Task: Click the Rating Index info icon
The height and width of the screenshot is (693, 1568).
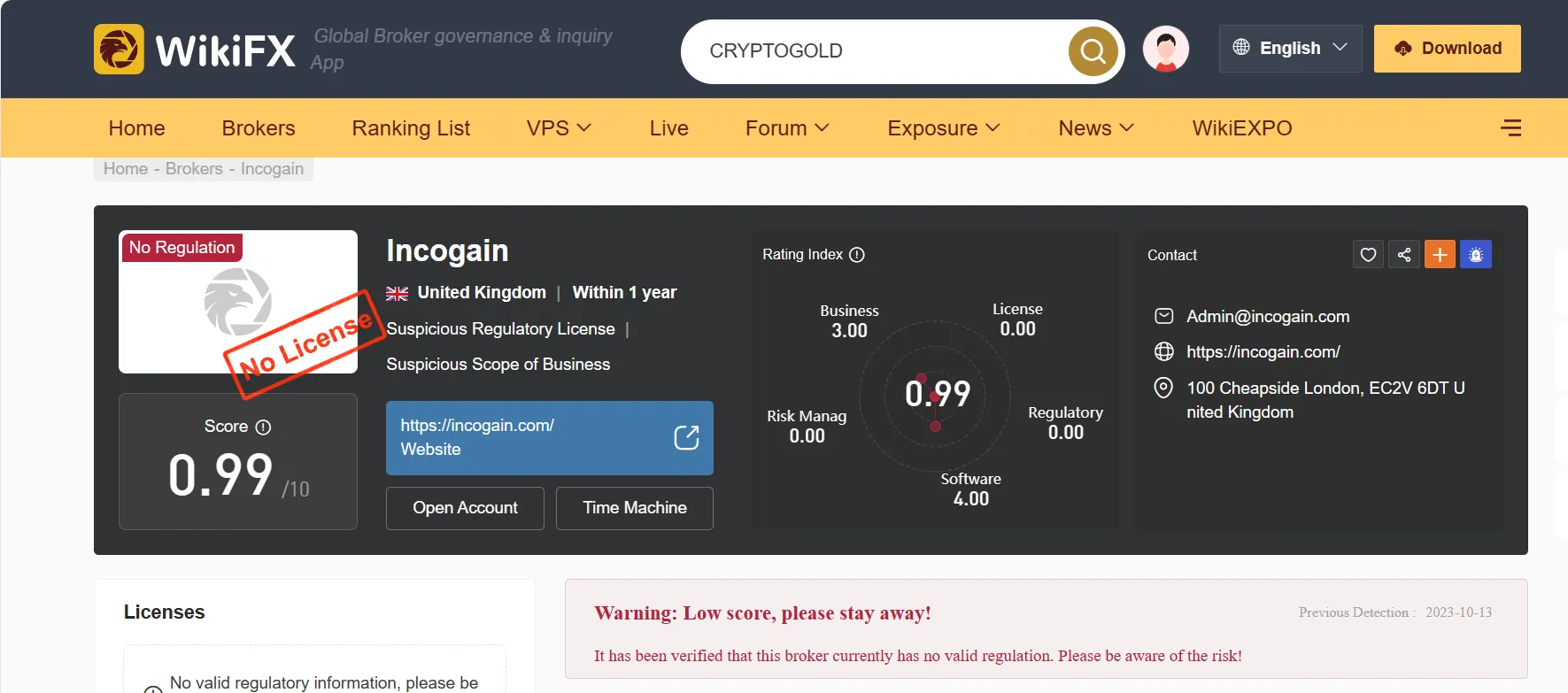Action: click(x=857, y=255)
